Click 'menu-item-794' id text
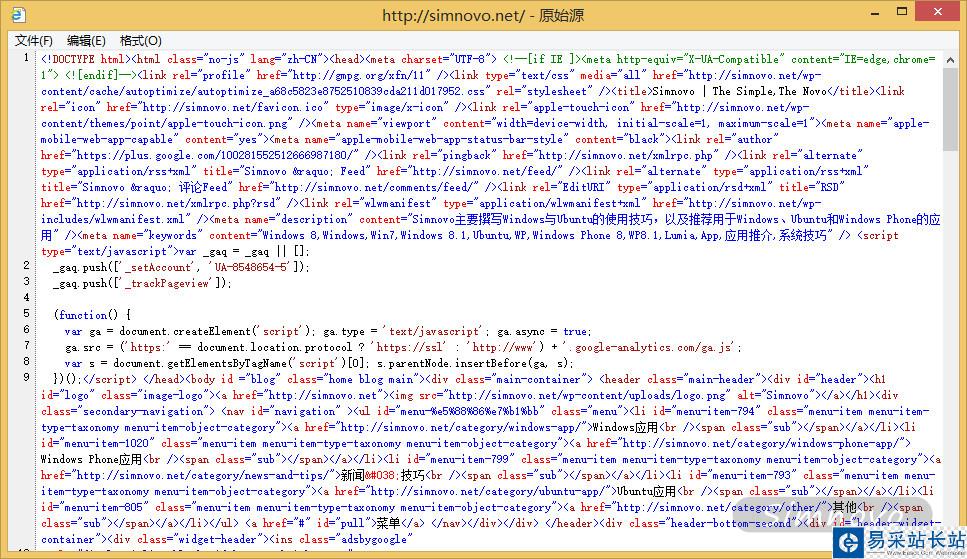 click(715, 412)
